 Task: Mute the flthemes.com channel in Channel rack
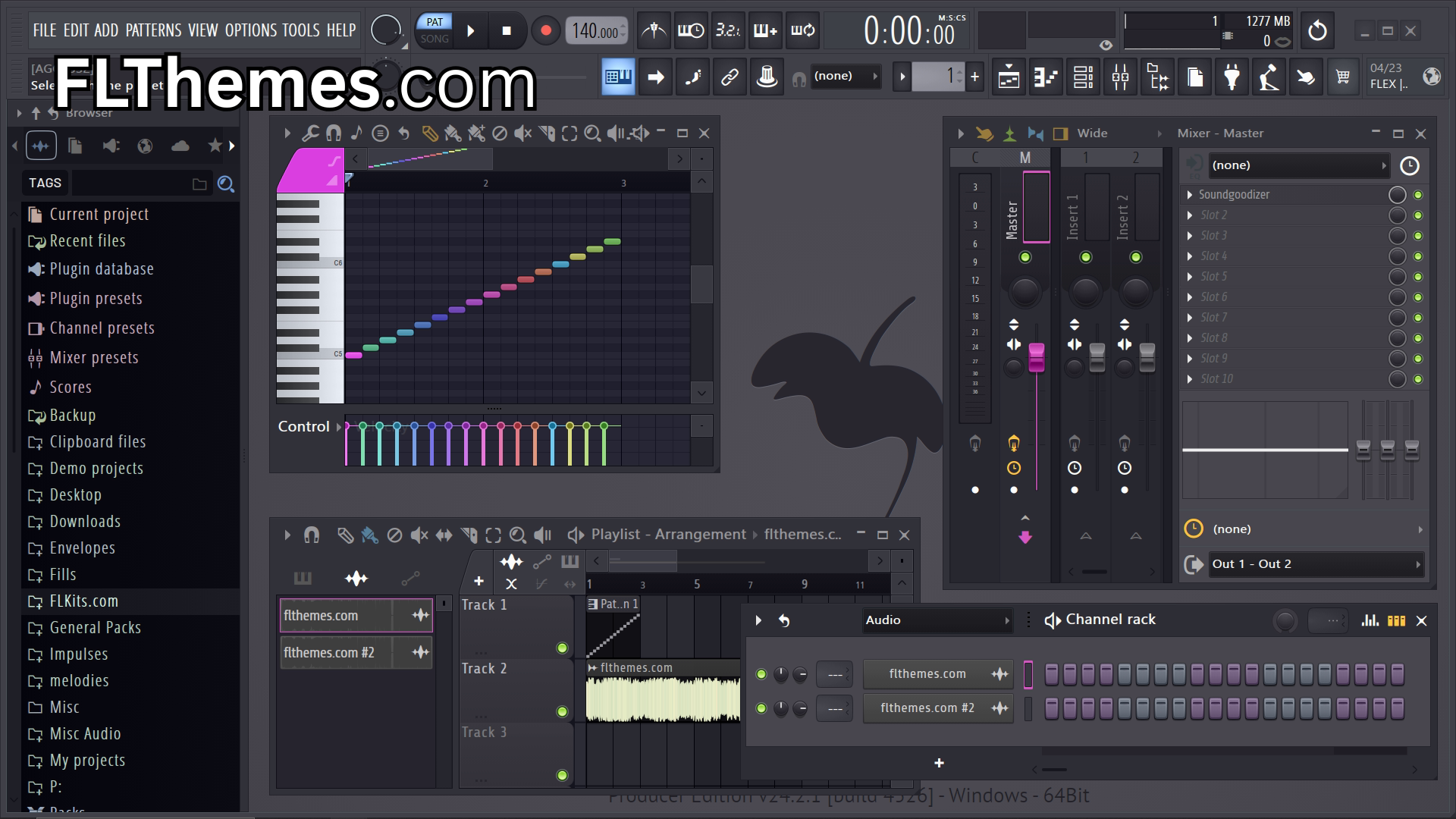[x=761, y=674]
